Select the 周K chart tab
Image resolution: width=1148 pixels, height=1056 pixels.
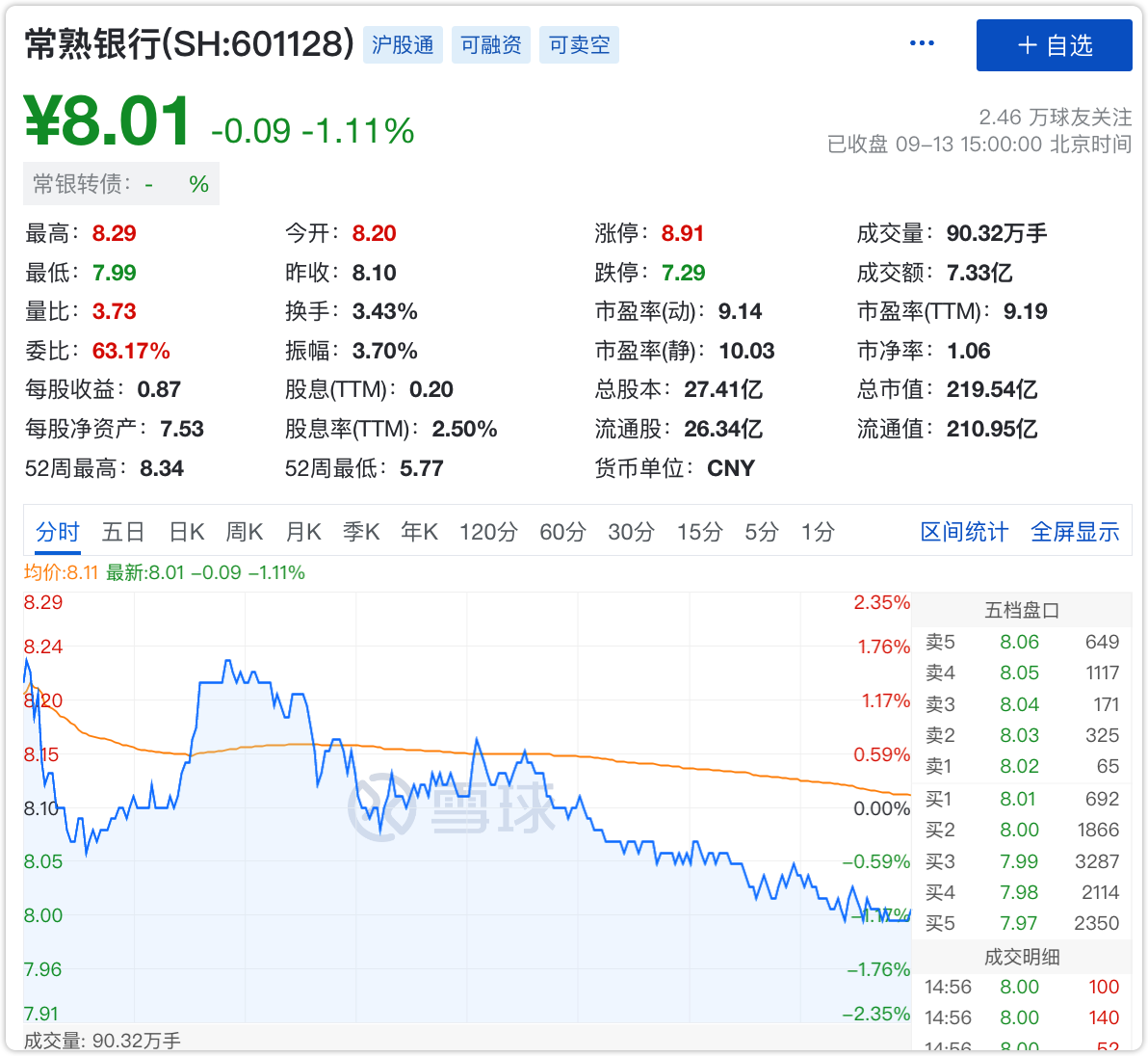(245, 532)
